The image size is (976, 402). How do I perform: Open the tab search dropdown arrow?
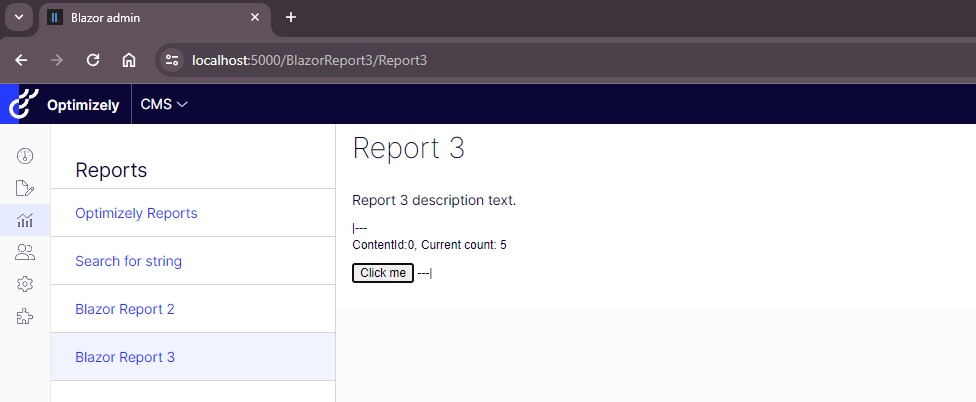coord(19,17)
